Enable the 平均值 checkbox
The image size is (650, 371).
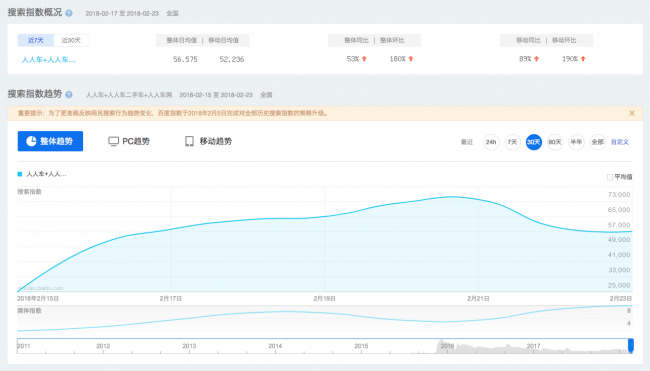point(610,177)
